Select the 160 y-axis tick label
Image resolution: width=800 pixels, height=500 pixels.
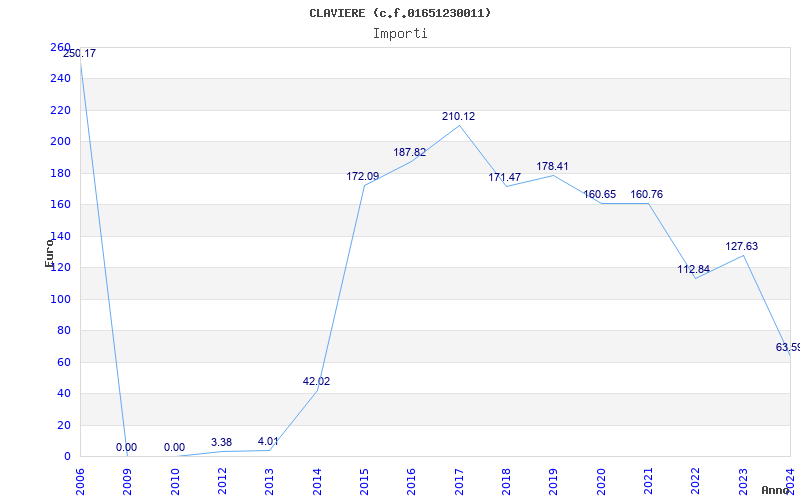(60, 205)
